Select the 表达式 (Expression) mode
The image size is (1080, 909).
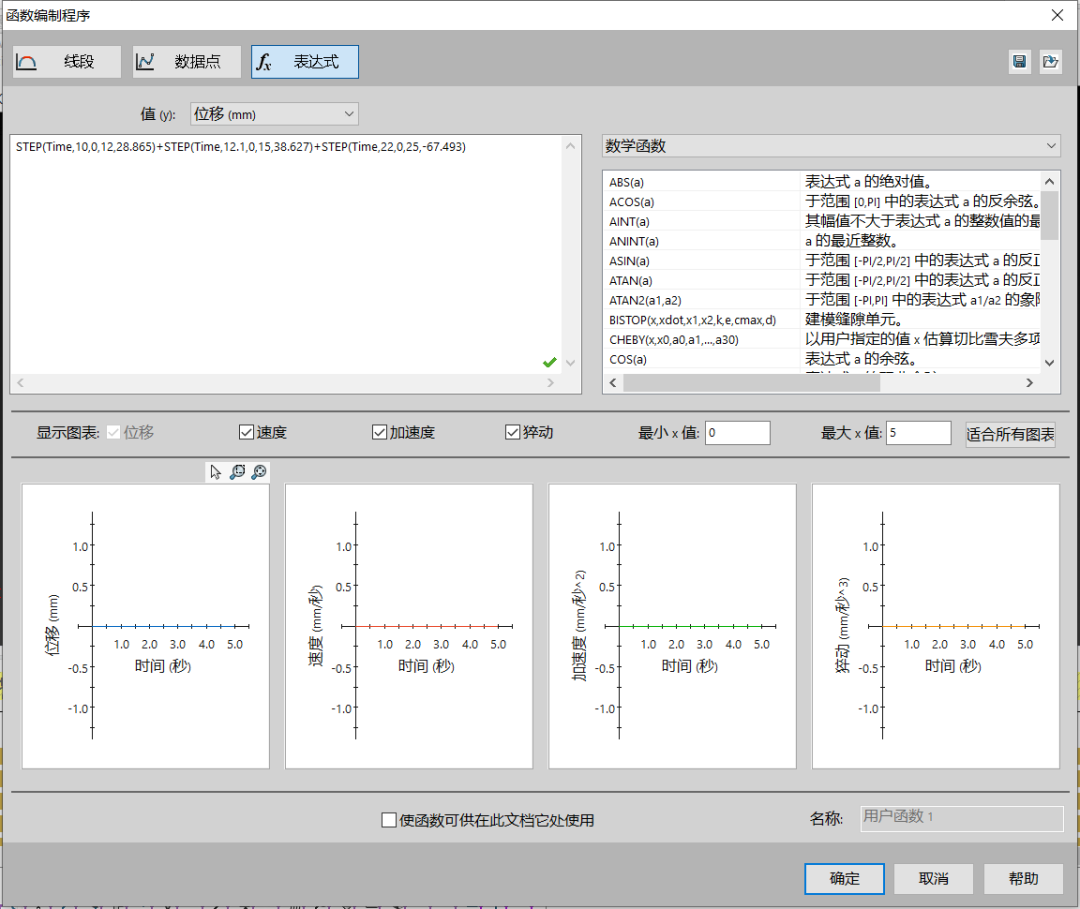pyautogui.click(x=305, y=62)
